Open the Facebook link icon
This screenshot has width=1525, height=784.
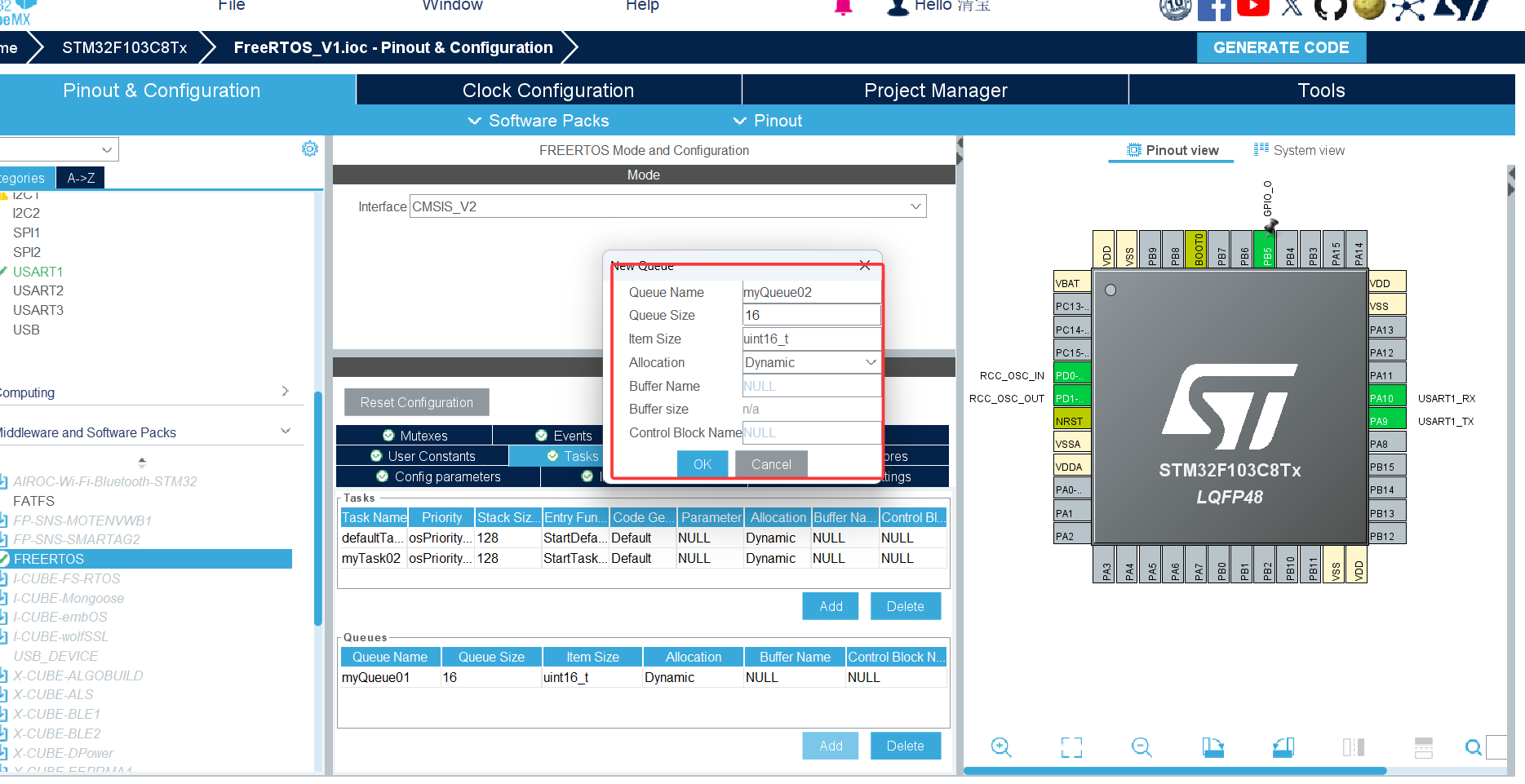click(x=1214, y=9)
